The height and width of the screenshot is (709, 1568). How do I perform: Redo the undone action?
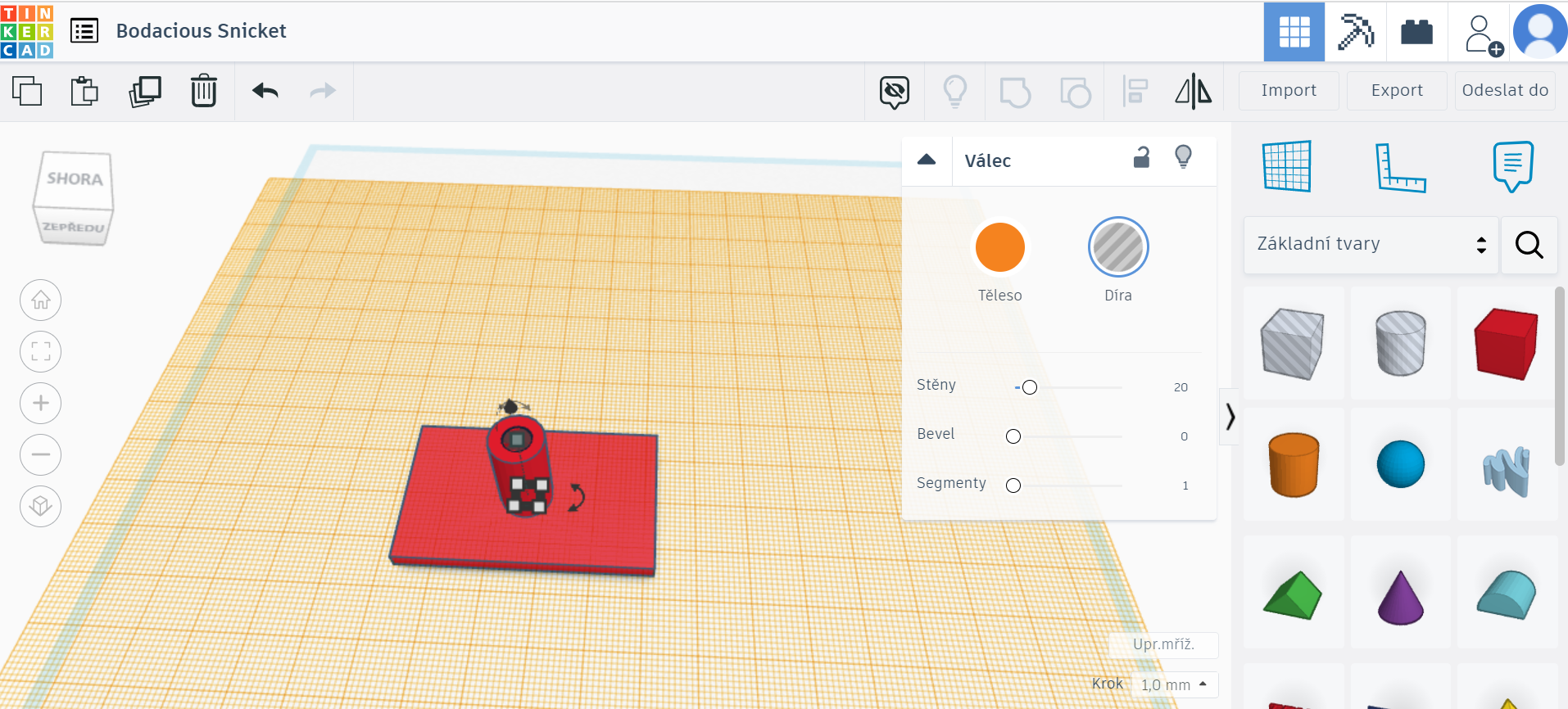[323, 91]
